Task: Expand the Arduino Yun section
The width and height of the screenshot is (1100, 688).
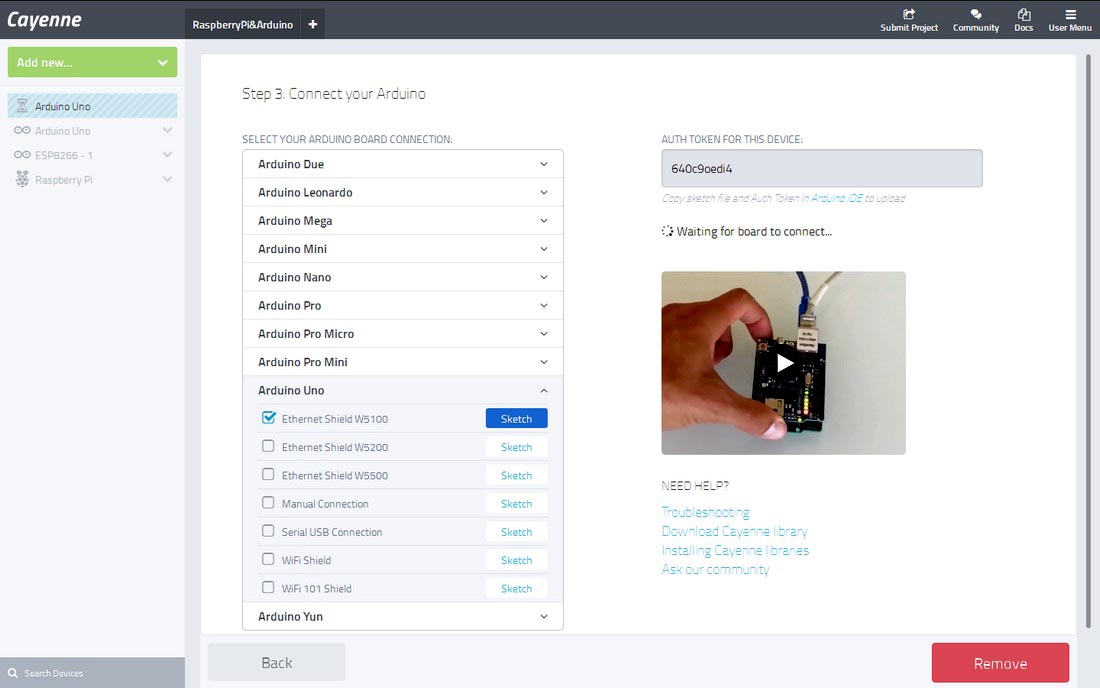Action: tap(403, 616)
